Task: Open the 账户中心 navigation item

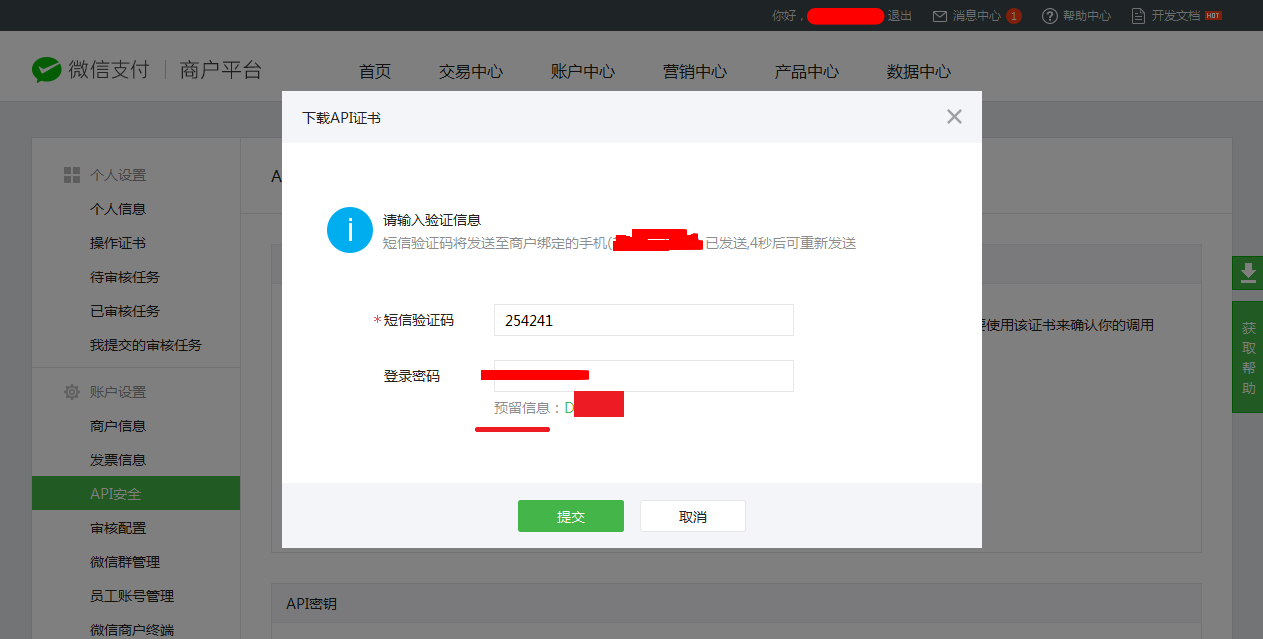Action: click(583, 71)
